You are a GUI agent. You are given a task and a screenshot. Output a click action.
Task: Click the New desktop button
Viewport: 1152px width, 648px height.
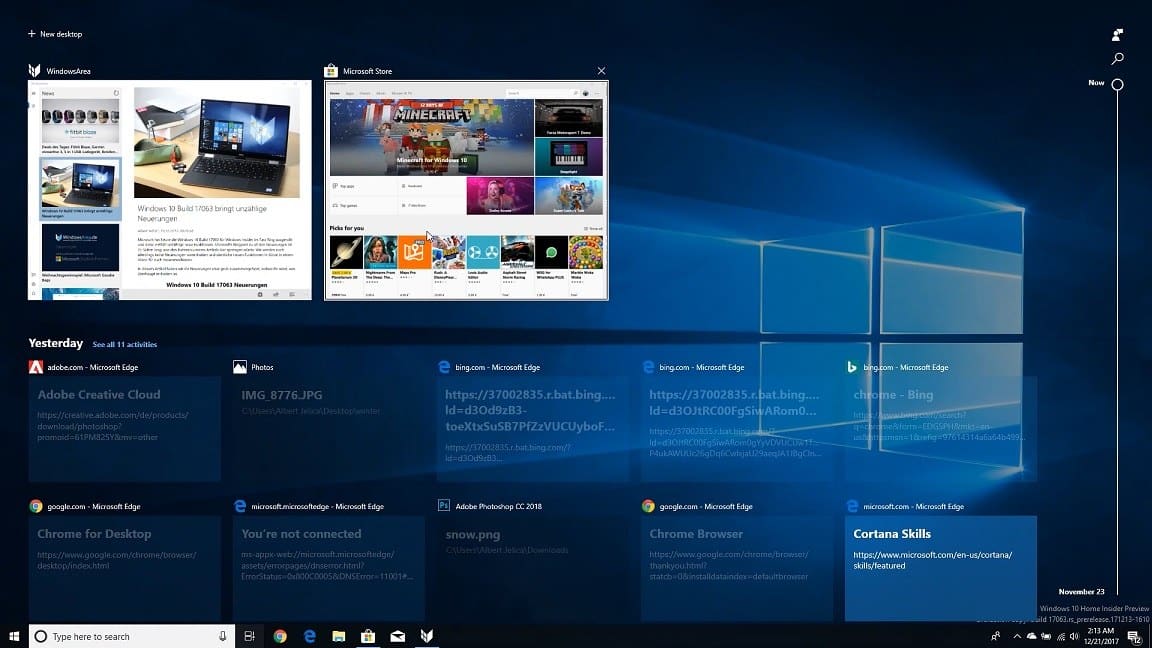pyautogui.click(x=55, y=34)
